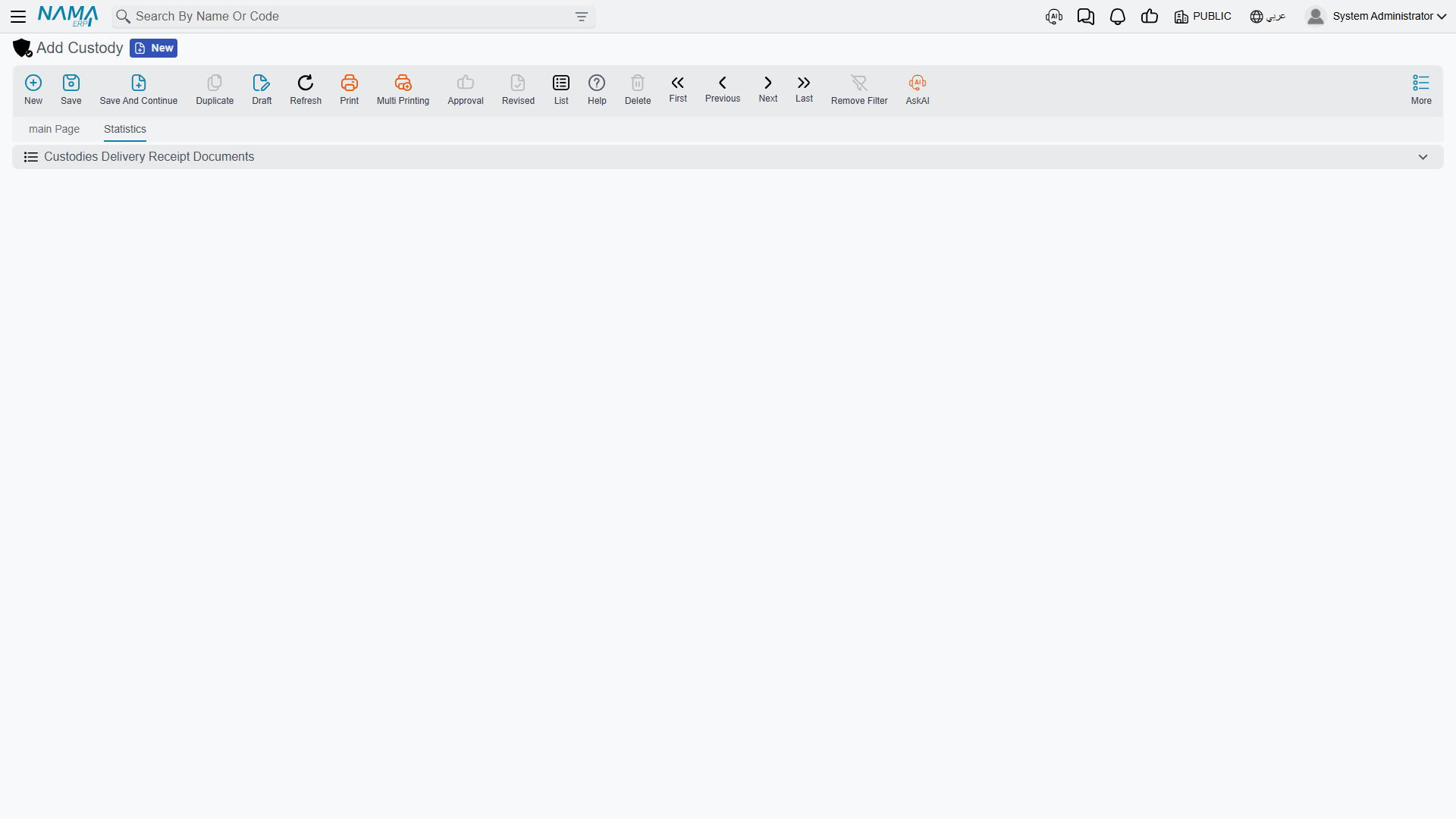Click the Add Custody shield icon
This screenshot has height=819, width=1456.
[x=23, y=48]
